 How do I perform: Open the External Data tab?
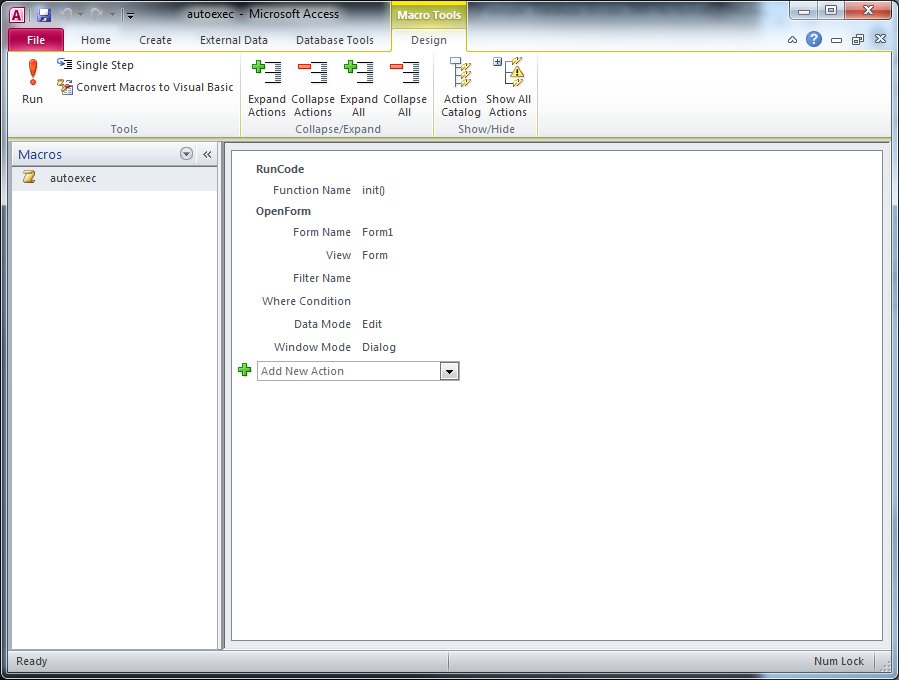[x=234, y=40]
